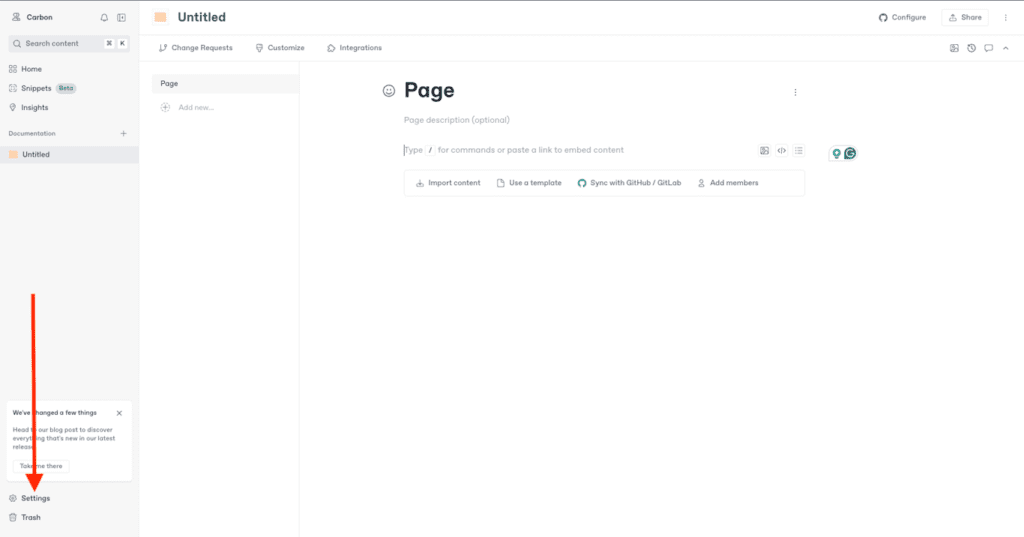The image size is (1024, 537).
Task: Dismiss the "We've changed a few things" notice
Action: click(x=119, y=413)
